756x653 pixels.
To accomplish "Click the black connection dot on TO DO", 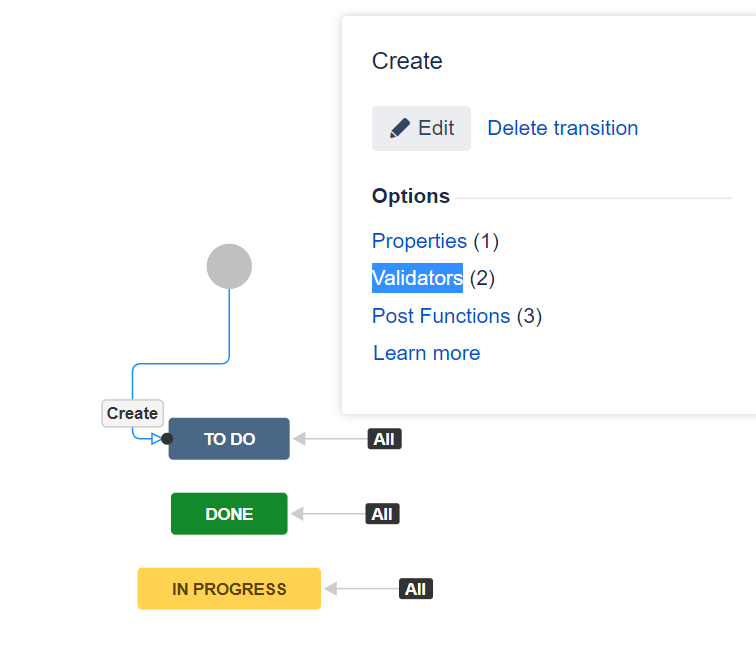I will tap(167, 439).
